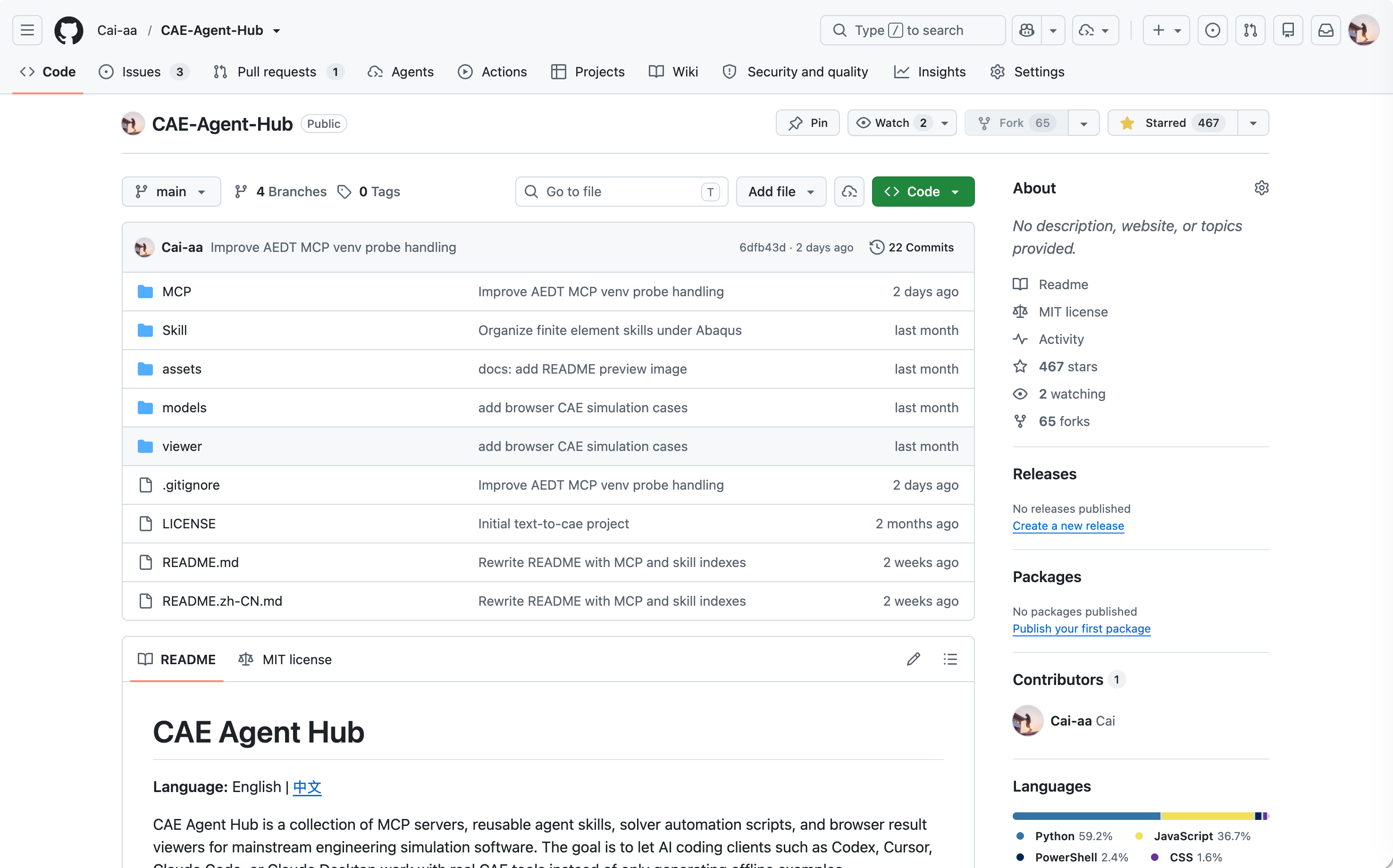Go to GitHub homepage via Octocat logo
Viewport: 1393px width, 868px height.
click(x=69, y=30)
